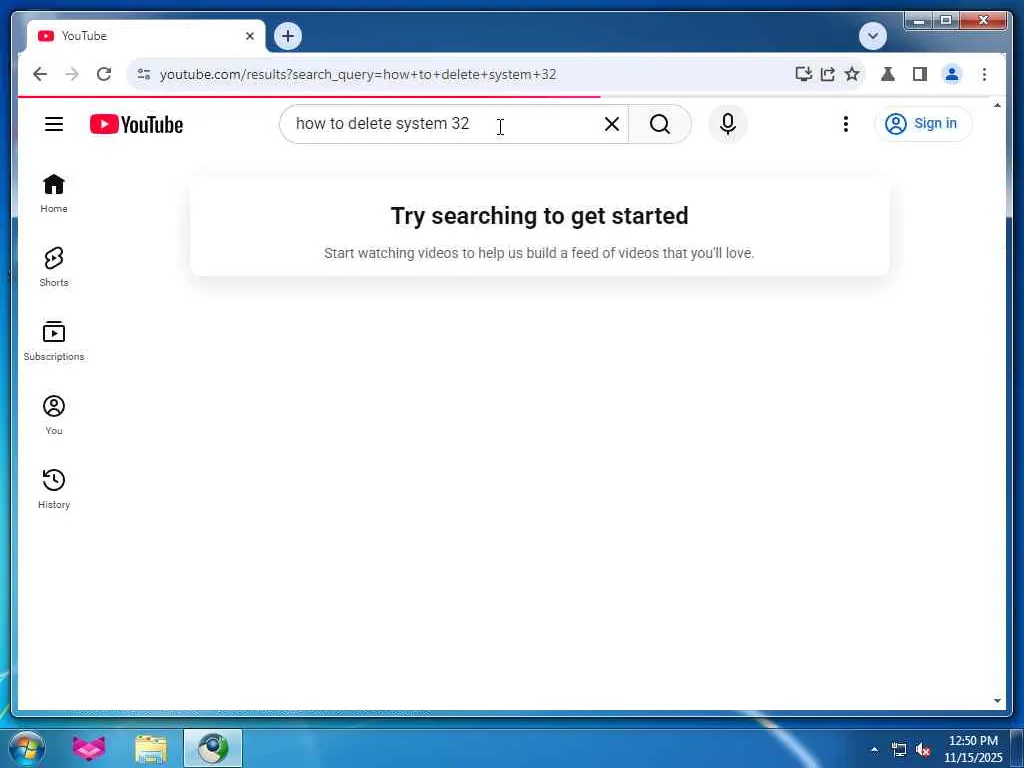Open Subscriptions in the sidebar
1024x768 pixels.
point(54,341)
